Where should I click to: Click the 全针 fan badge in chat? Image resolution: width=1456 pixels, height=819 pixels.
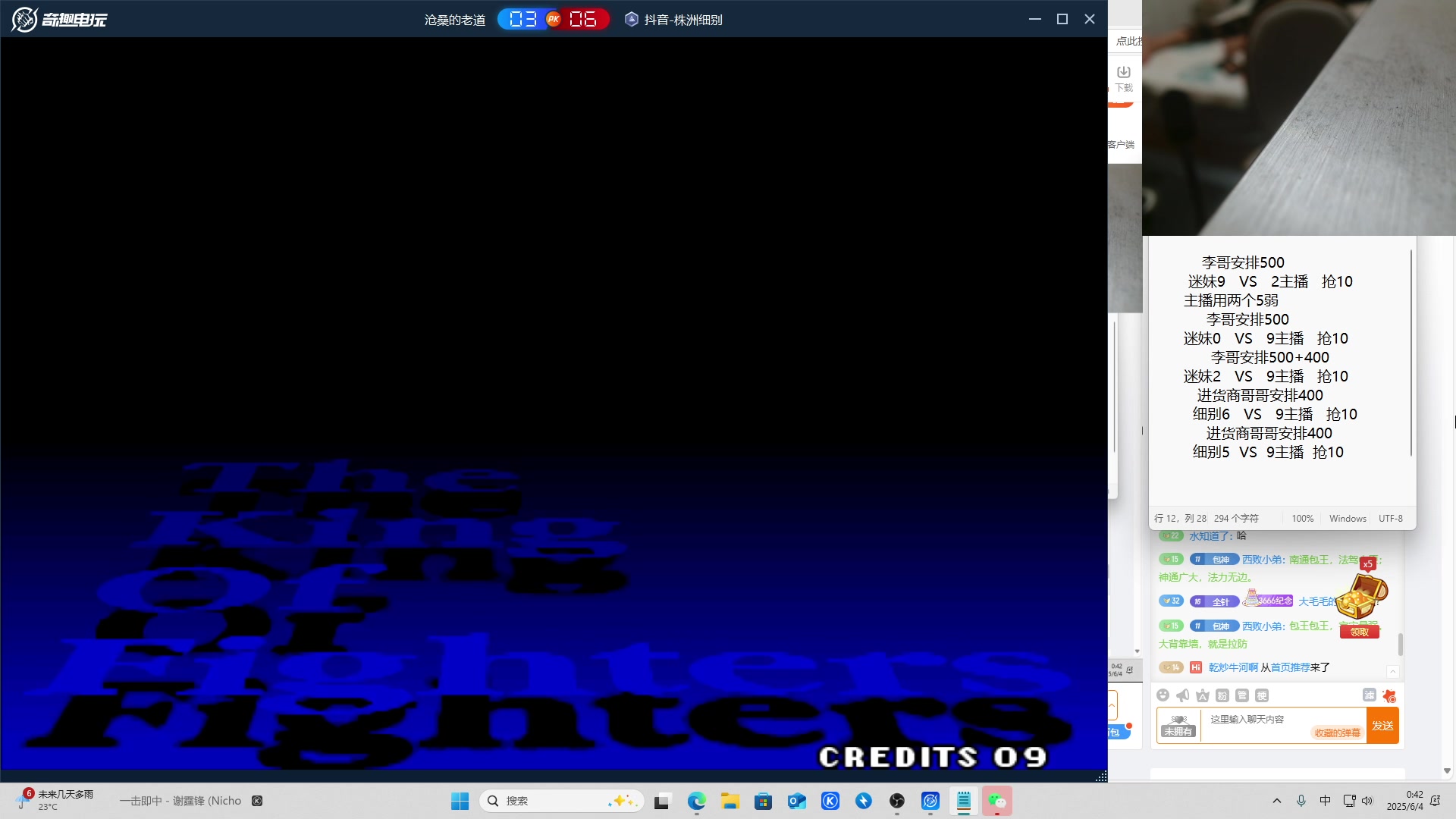1214,601
